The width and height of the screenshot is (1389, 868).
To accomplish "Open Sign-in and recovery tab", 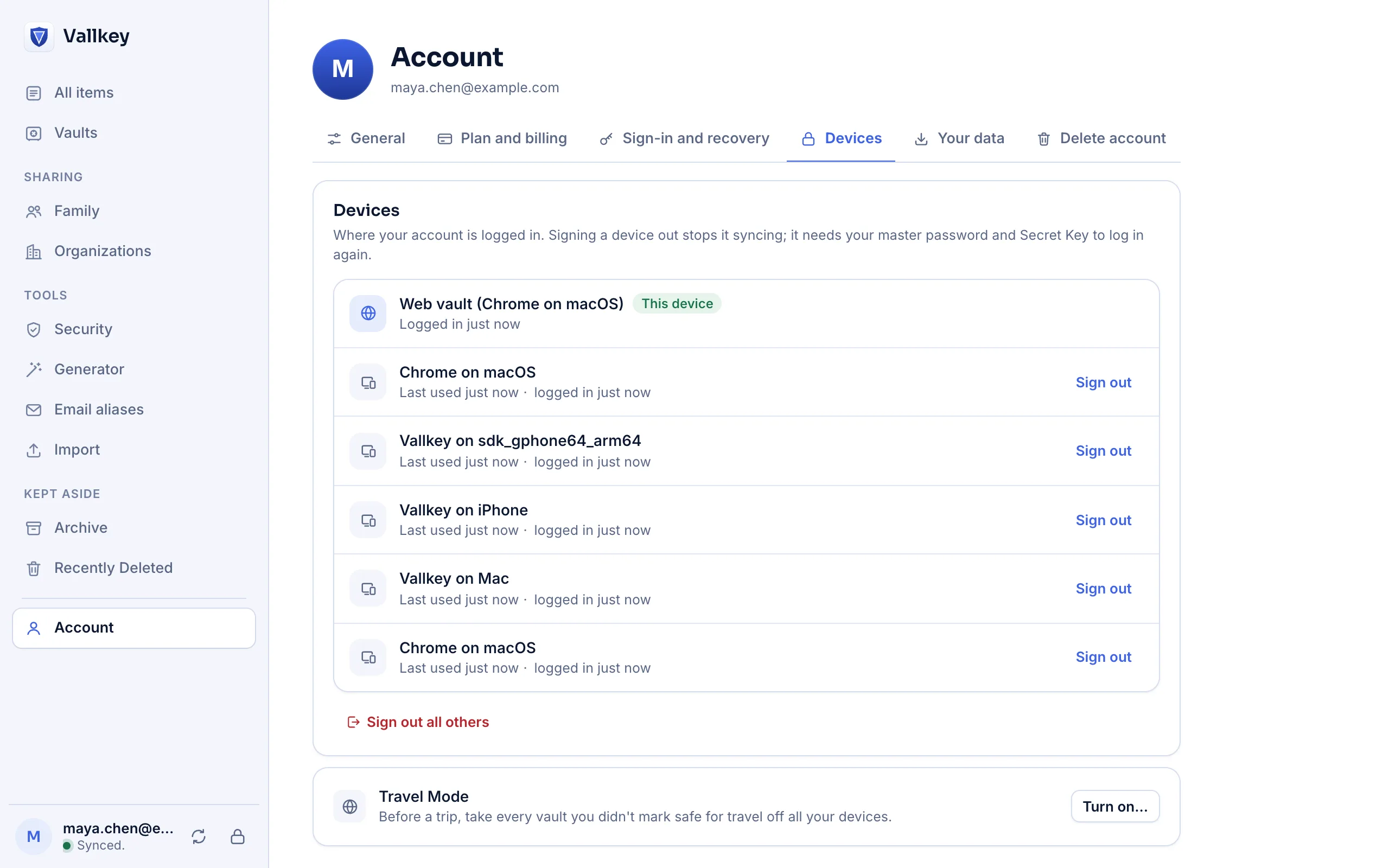I will coord(684,138).
